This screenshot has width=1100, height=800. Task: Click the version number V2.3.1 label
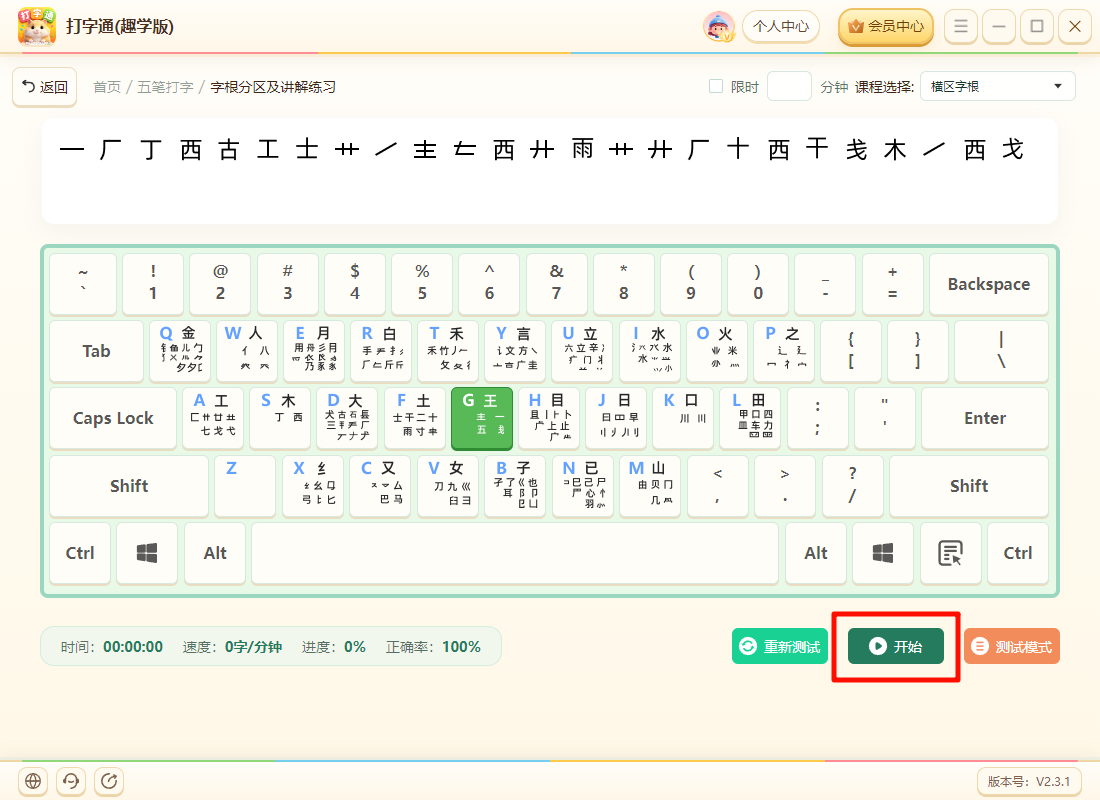tap(1028, 781)
